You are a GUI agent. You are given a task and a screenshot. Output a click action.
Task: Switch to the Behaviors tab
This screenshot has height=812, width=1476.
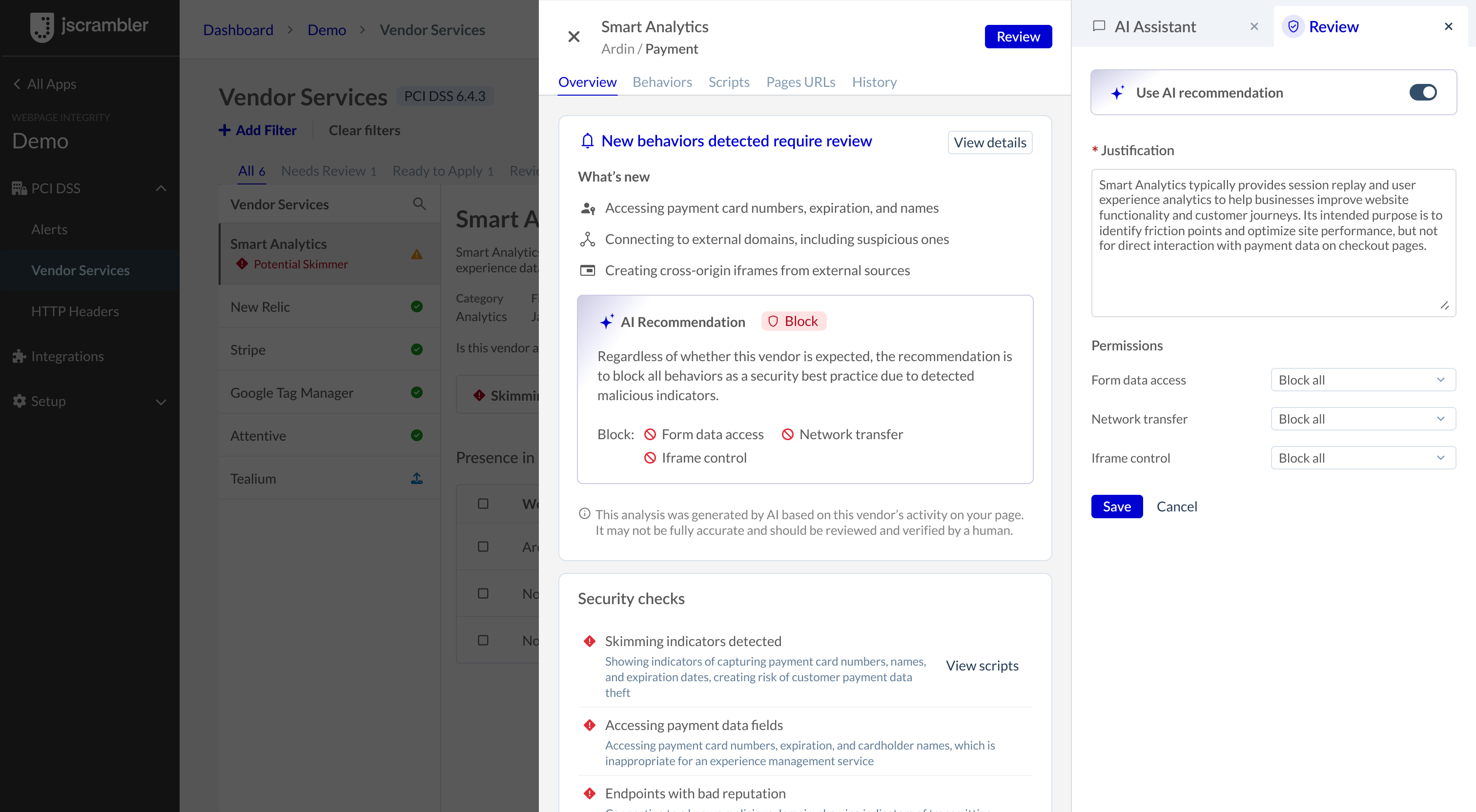(662, 82)
